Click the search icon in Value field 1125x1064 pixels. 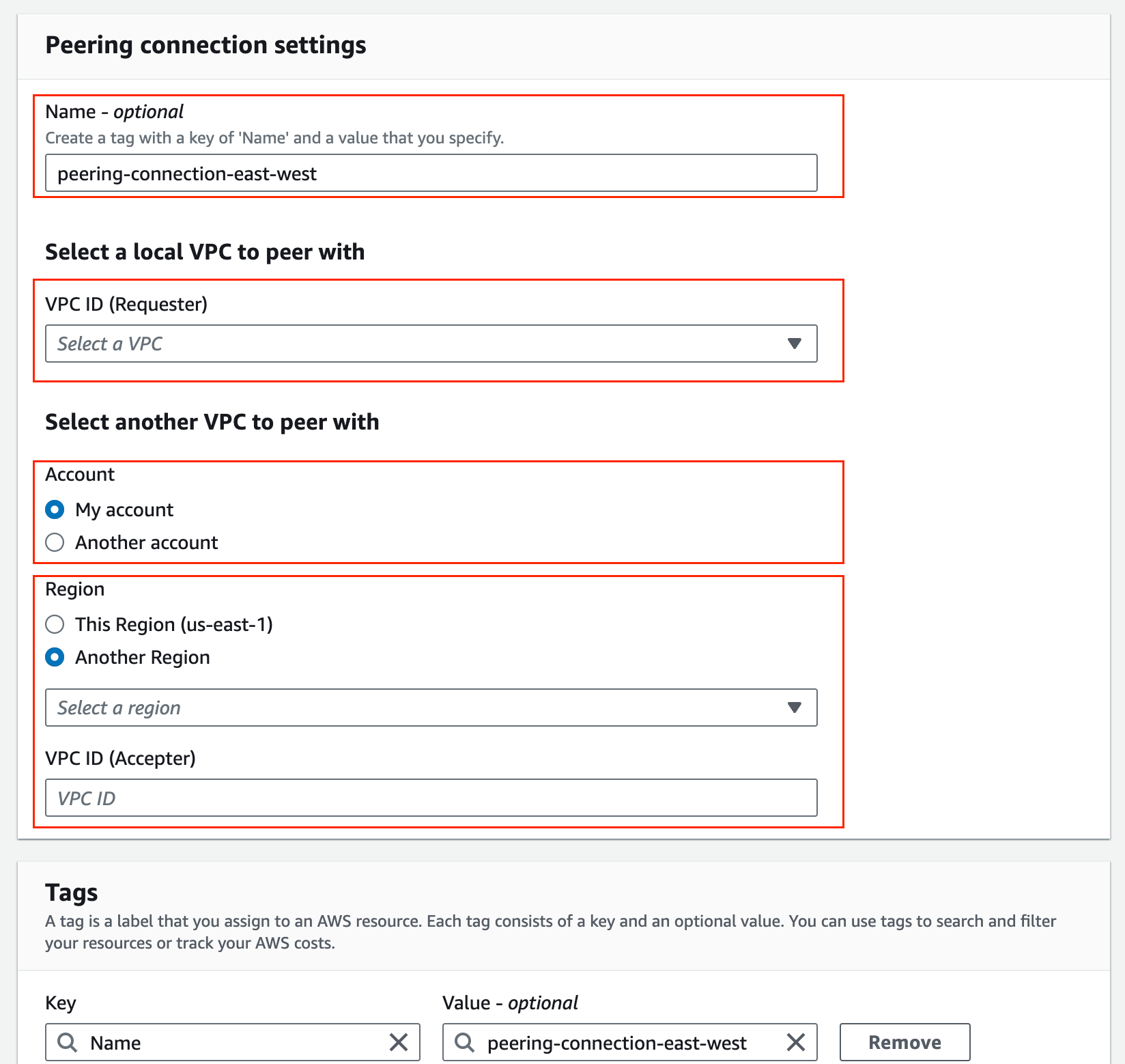[464, 1042]
